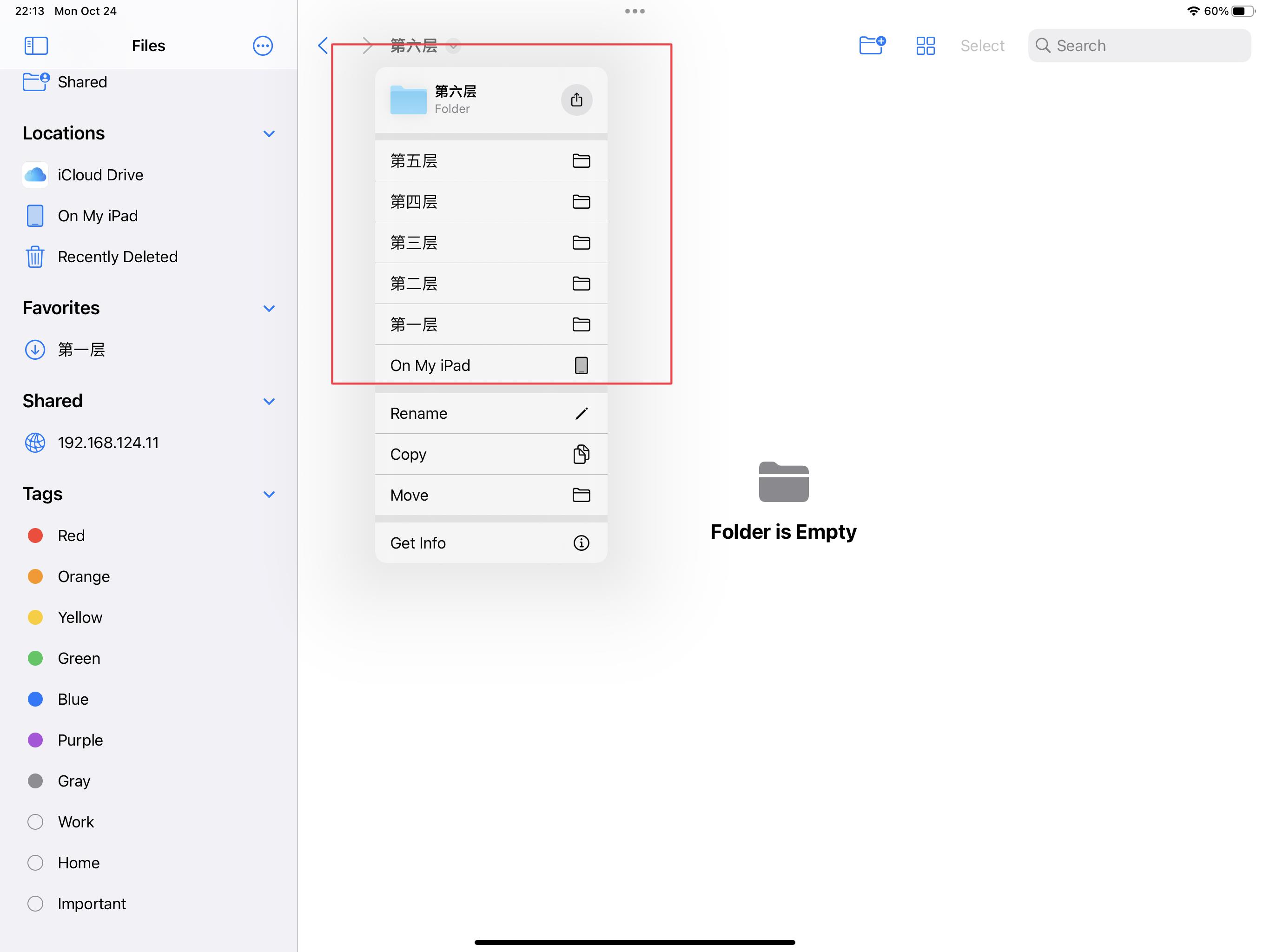The width and height of the screenshot is (1270, 952).
Task: Tap the new folder icon in toolbar
Action: [x=872, y=46]
